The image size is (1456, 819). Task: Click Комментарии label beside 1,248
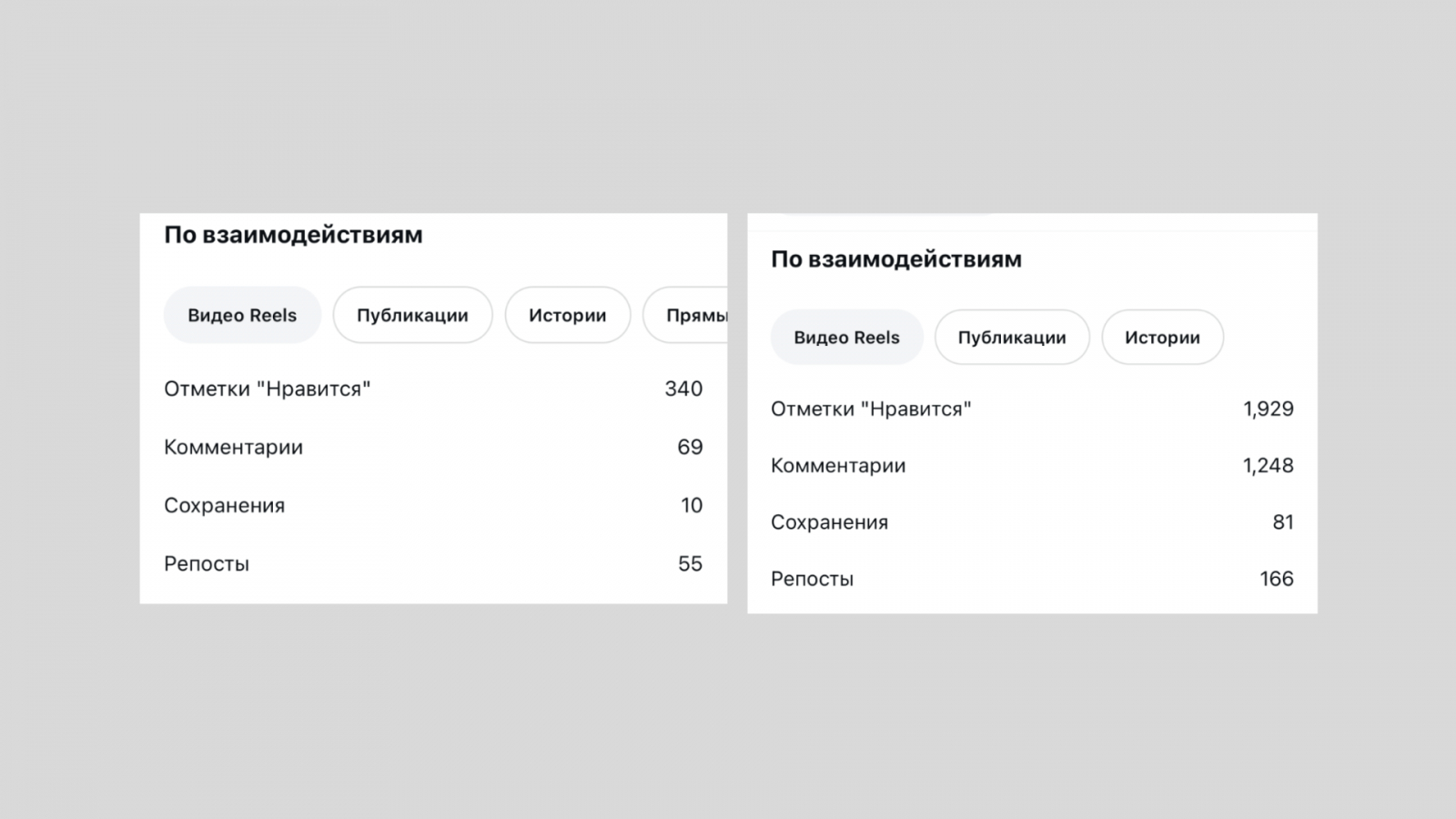click(x=838, y=465)
